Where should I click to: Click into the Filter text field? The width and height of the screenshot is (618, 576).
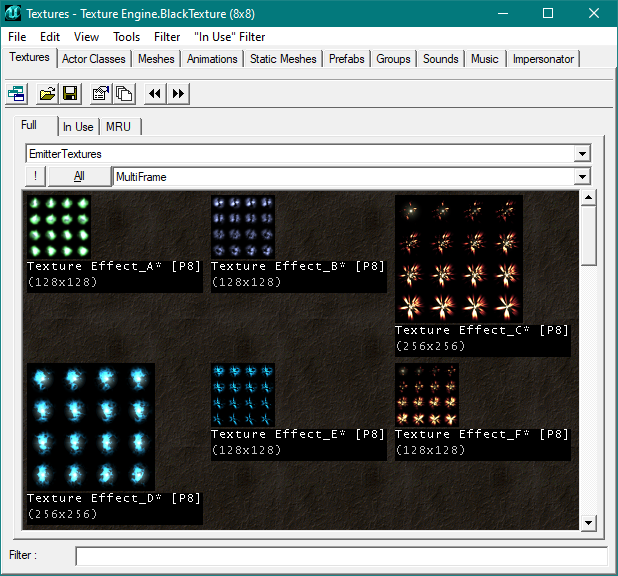pyautogui.click(x=341, y=556)
